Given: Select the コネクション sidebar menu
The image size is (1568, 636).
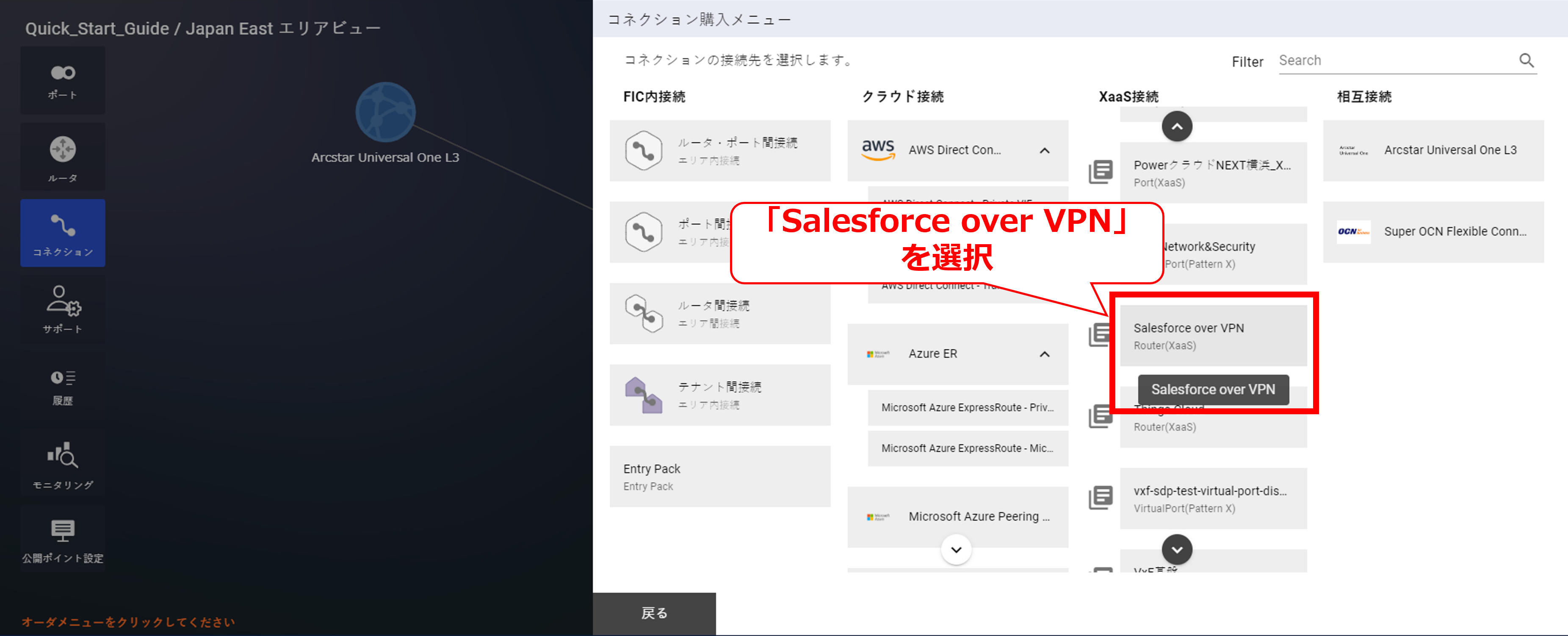Looking at the screenshot, I should (x=63, y=233).
